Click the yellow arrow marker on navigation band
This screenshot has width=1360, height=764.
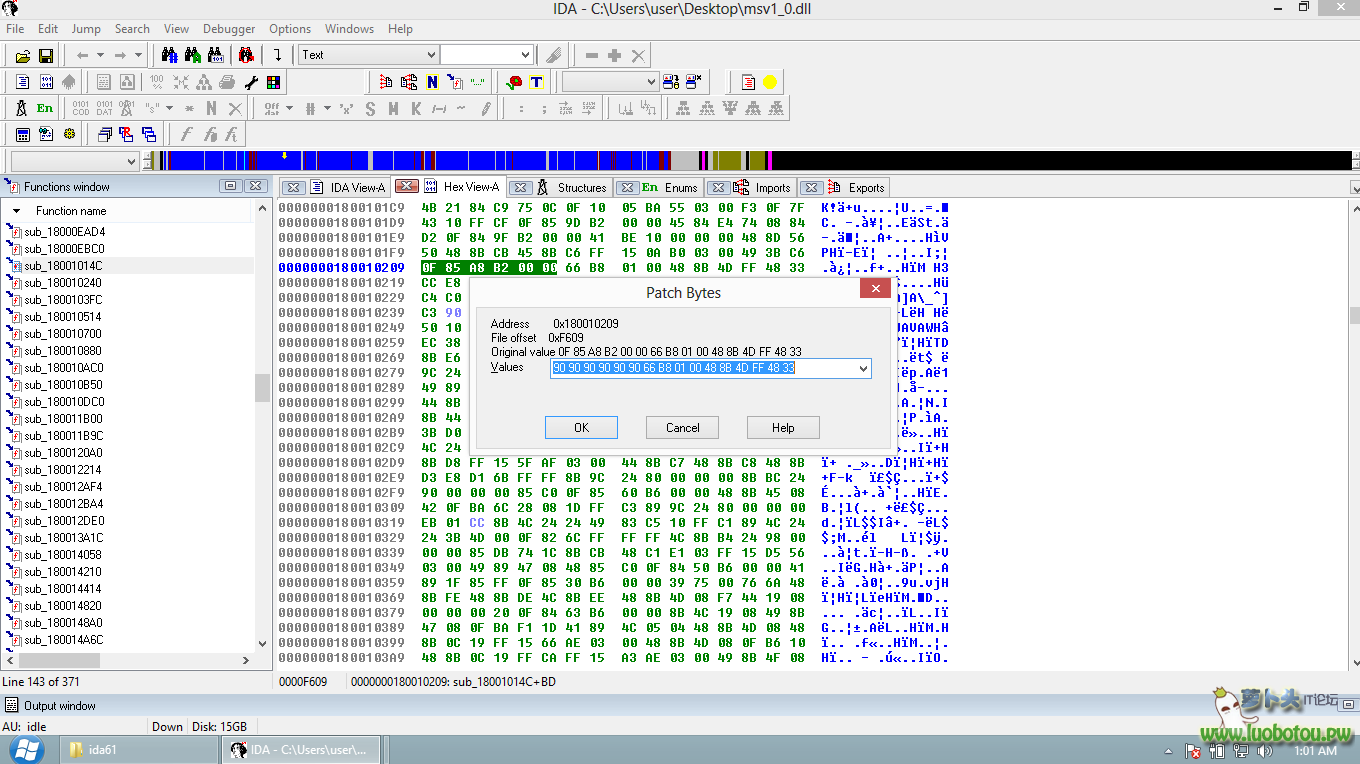coord(285,155)
